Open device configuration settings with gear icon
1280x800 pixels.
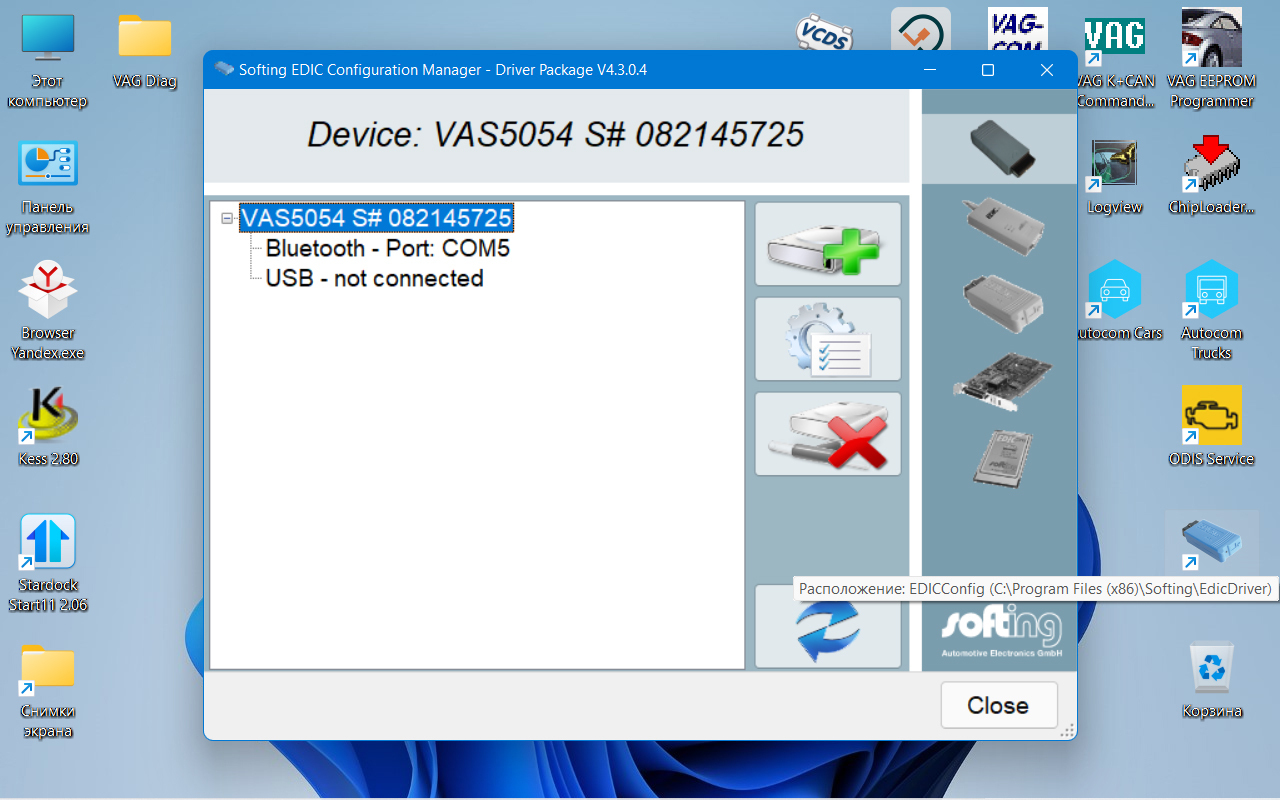coord(828,339)
